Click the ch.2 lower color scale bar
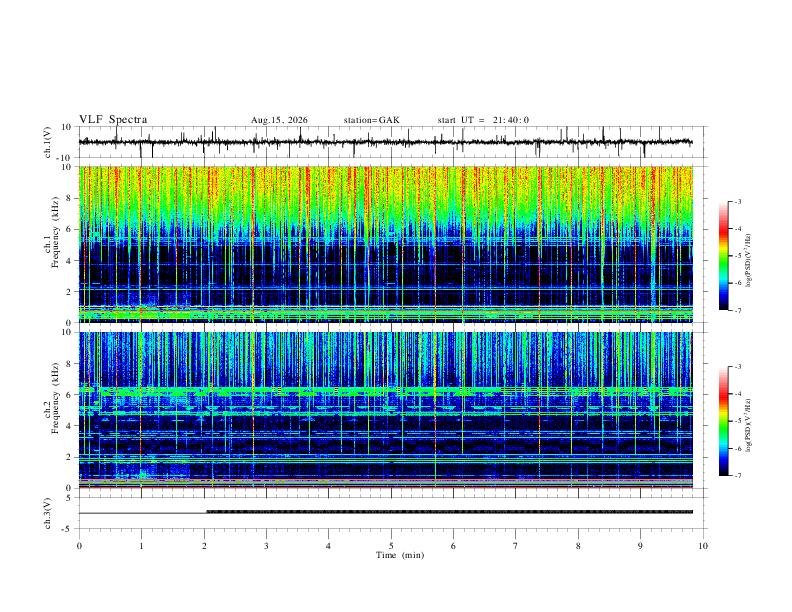The image size is (792, 612). (x=723, y=421)
